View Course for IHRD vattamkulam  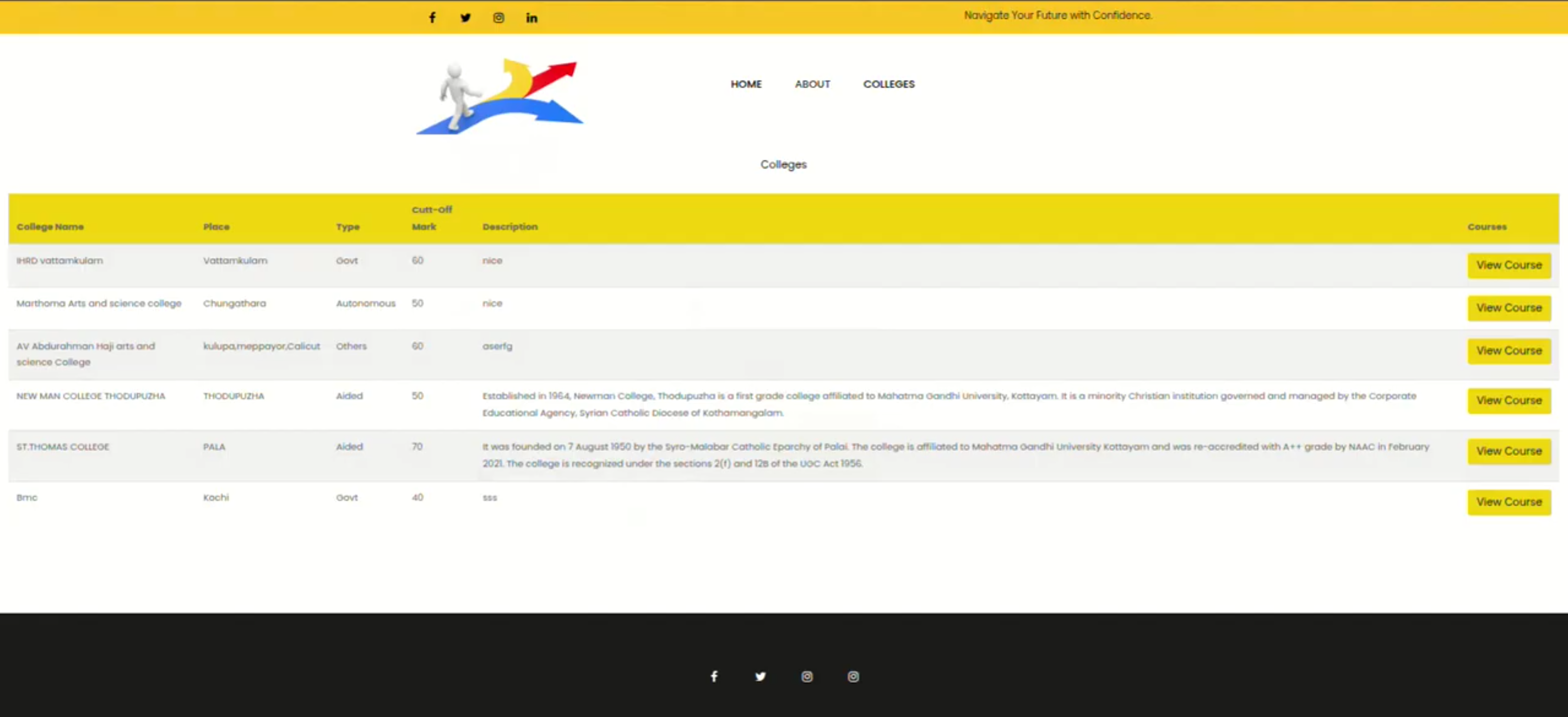coord(1509,265)
